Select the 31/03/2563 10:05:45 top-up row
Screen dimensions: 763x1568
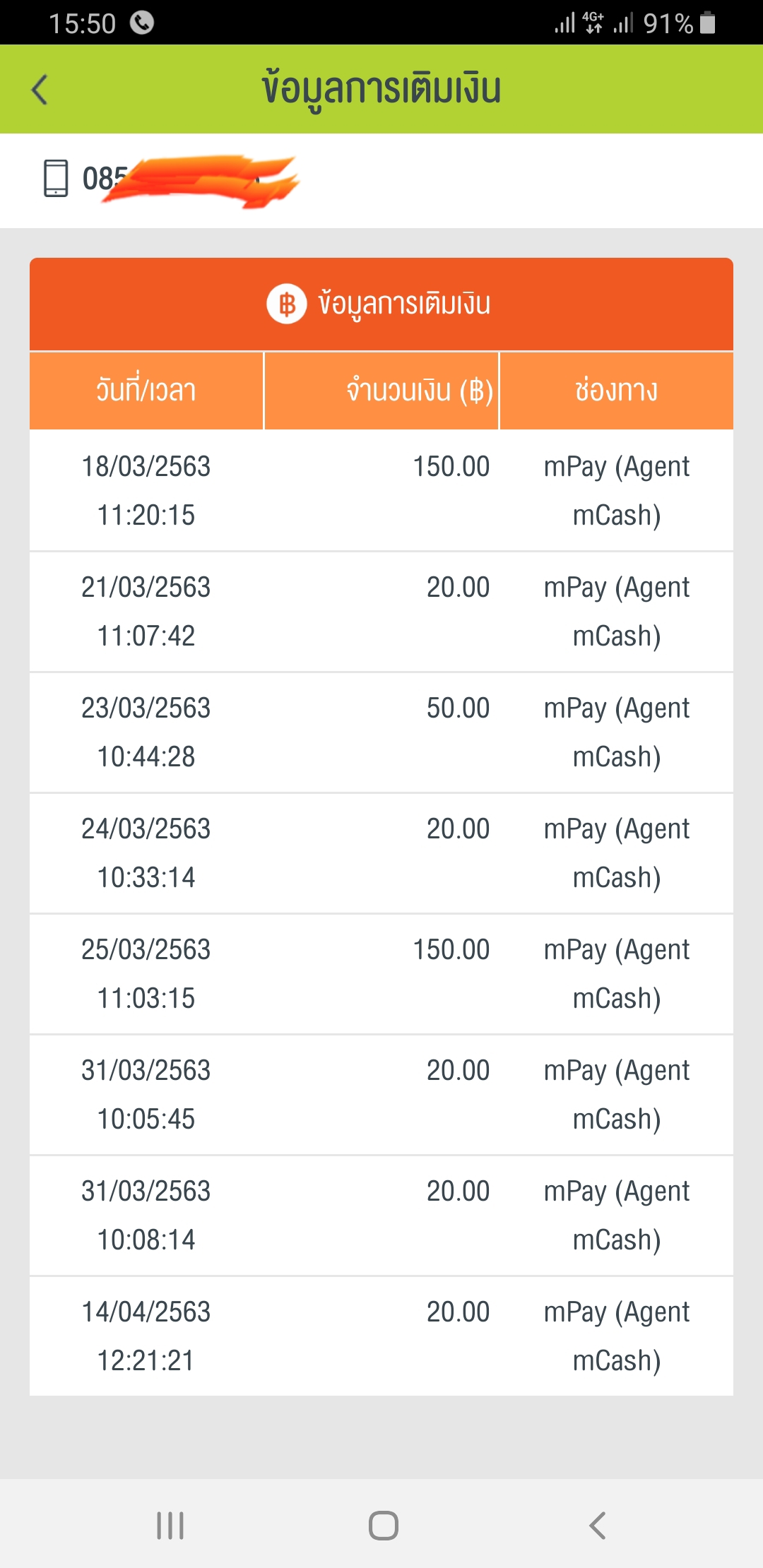pos(381,1095)
